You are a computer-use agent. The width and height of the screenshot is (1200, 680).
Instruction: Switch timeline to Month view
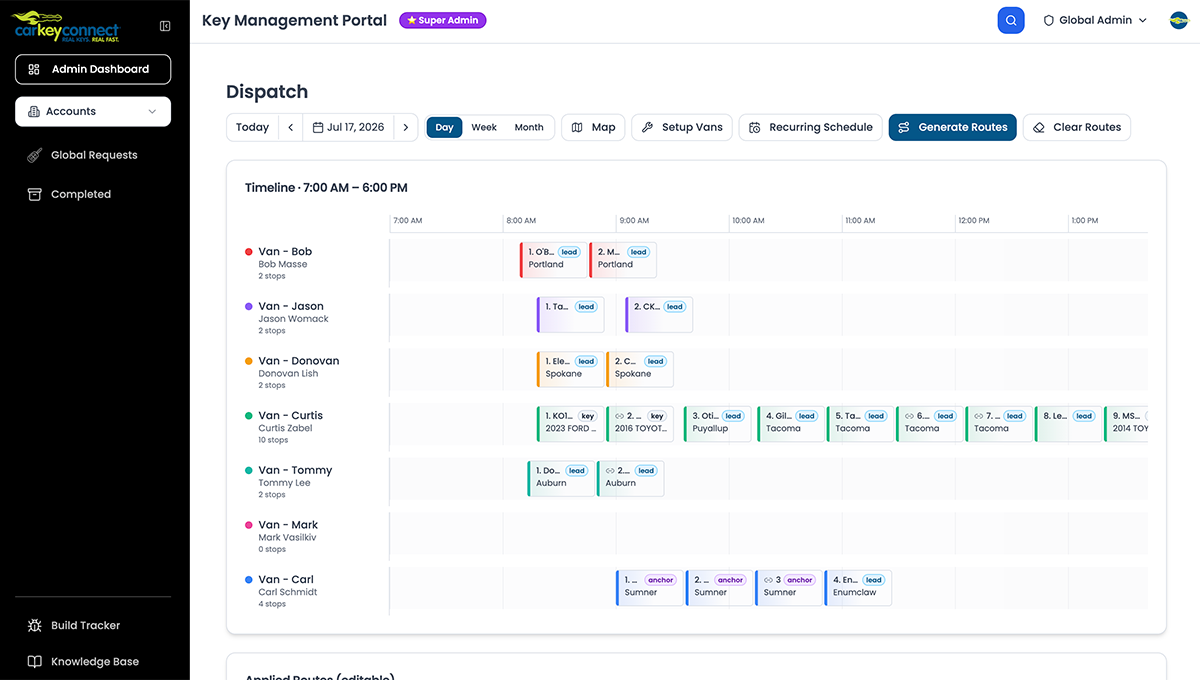click(529, 127)
